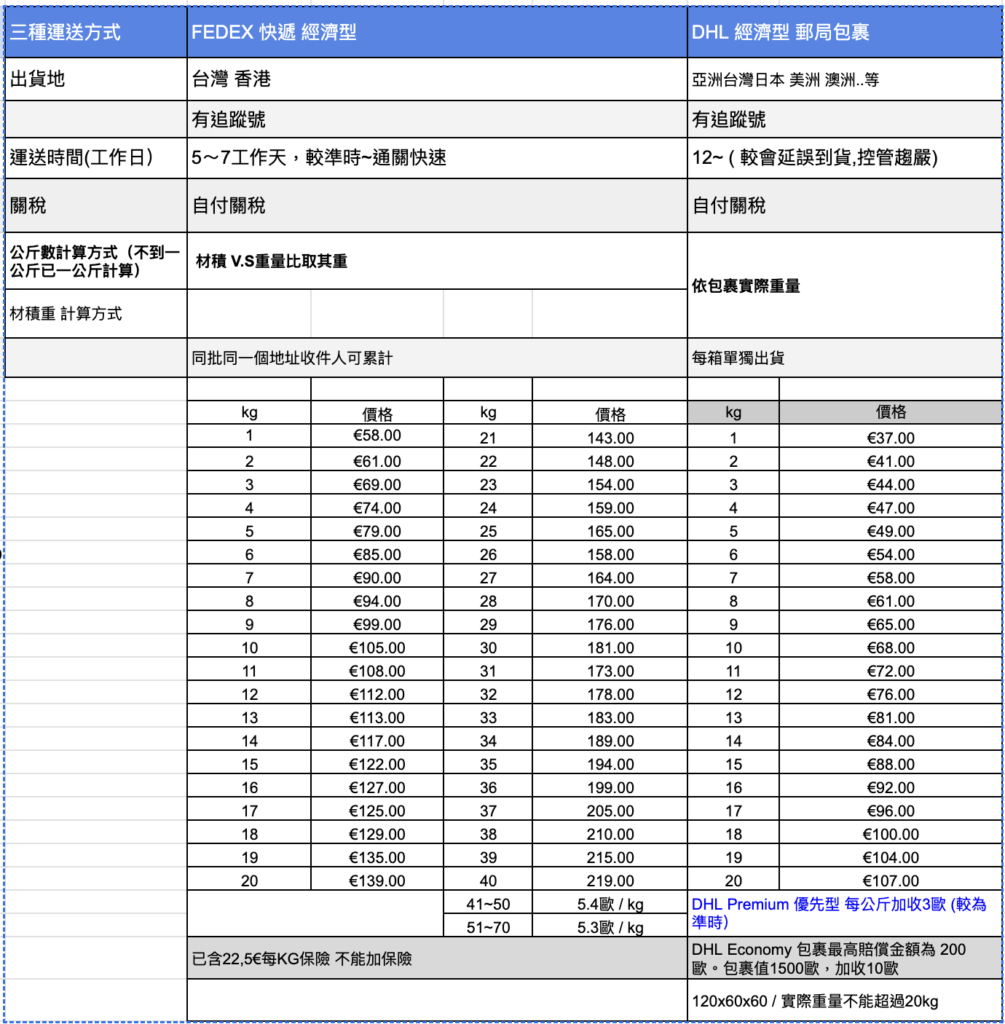This screenshot has height=1024, width=1005.
Task: Click the price cell "176.00"
Action: tap(610, 624)
